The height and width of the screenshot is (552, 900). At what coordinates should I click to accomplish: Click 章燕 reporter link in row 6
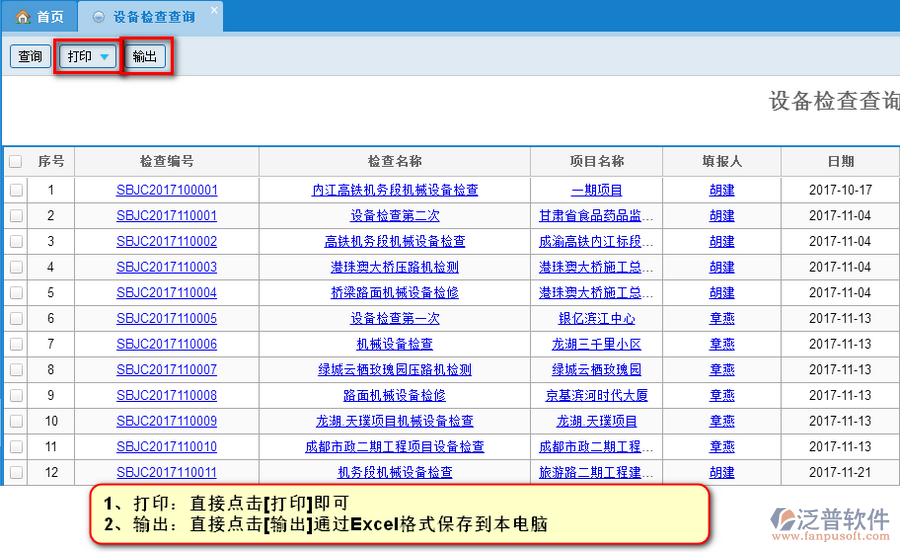click(x=722, y=319)
